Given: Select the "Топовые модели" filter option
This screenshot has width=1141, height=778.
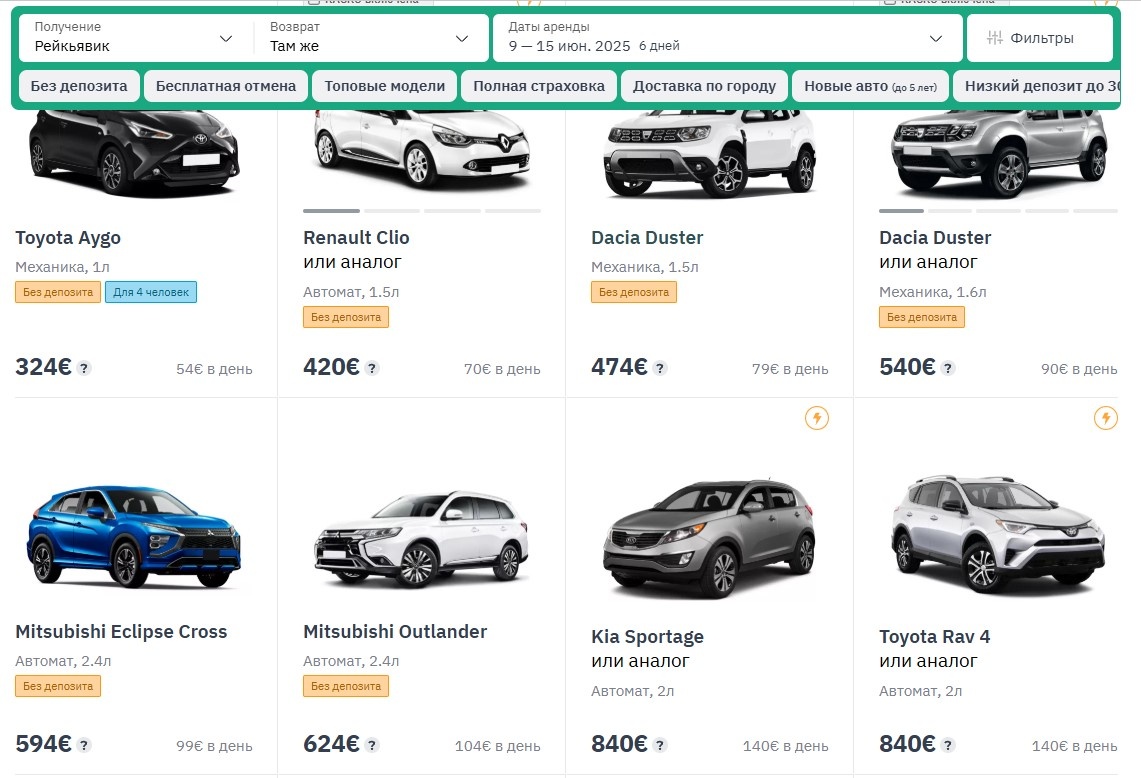Looking at the screenshot, I should point(384,86).
